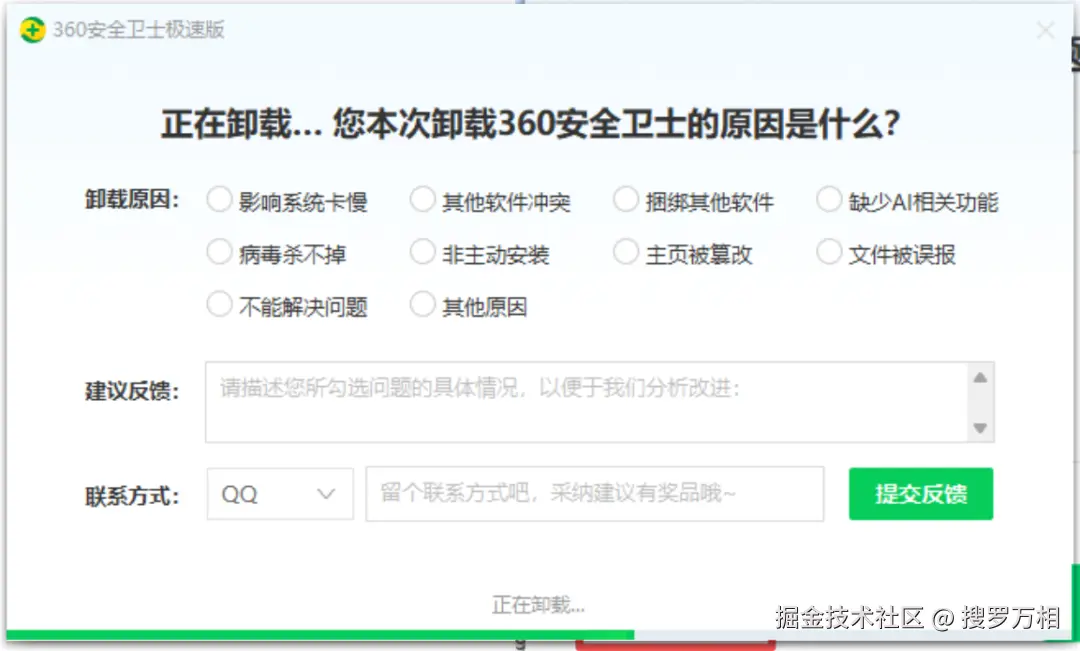Focus the contact info input field
Image resolution: width=1080 pixels, height=651 pixels.
(x=594, y=494)
